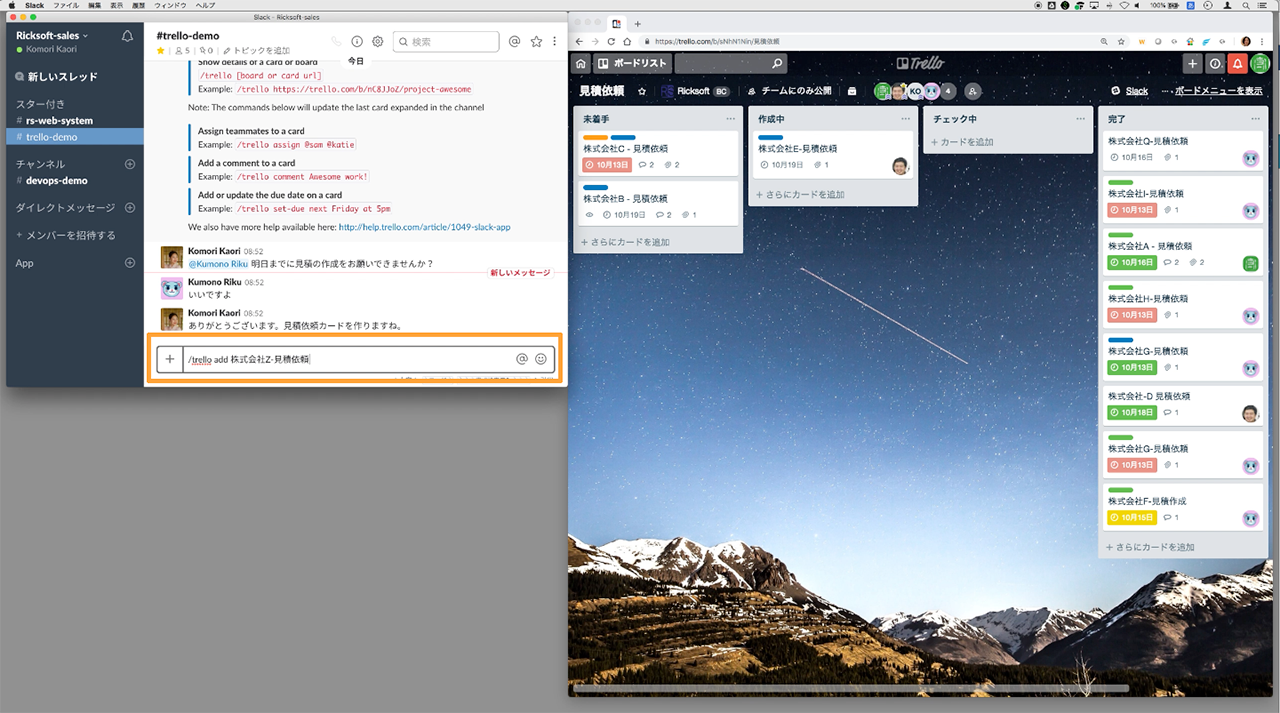Screen dimensions: 1280x713
Task: Open the チェック中 list actions menu
Action: click(x=1080, y=119)
